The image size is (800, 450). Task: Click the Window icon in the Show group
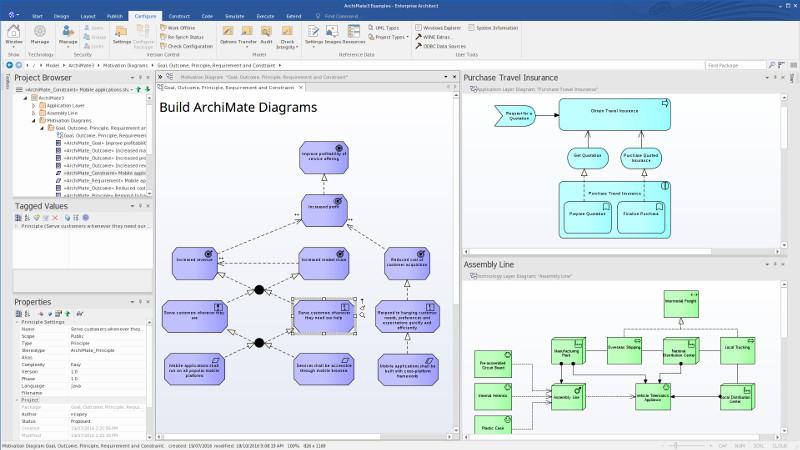coord(14,34)
